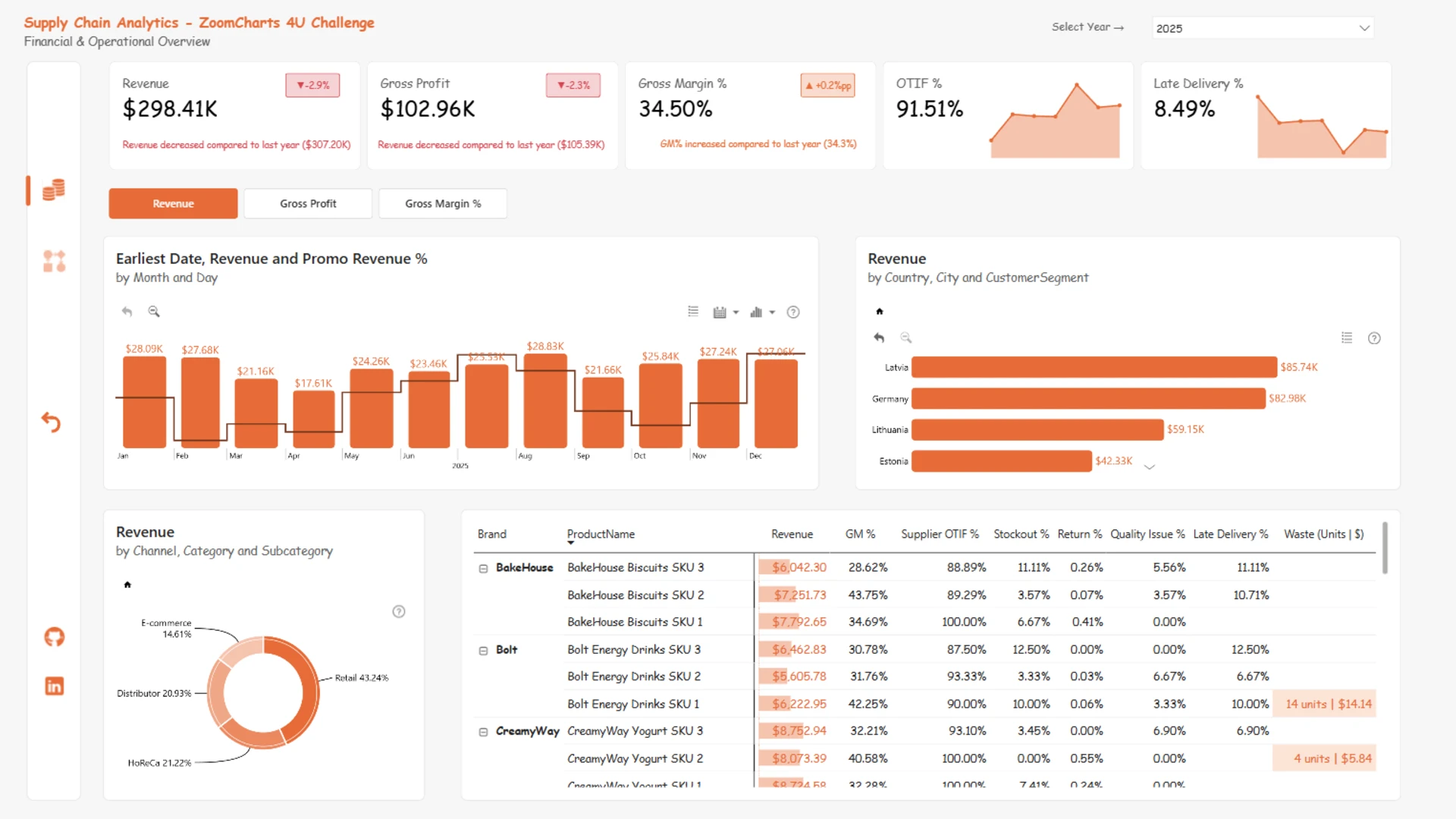The image size is (1456, 819).
Task: Select the Latvia revenue bar
Action: click(1094, 367)
